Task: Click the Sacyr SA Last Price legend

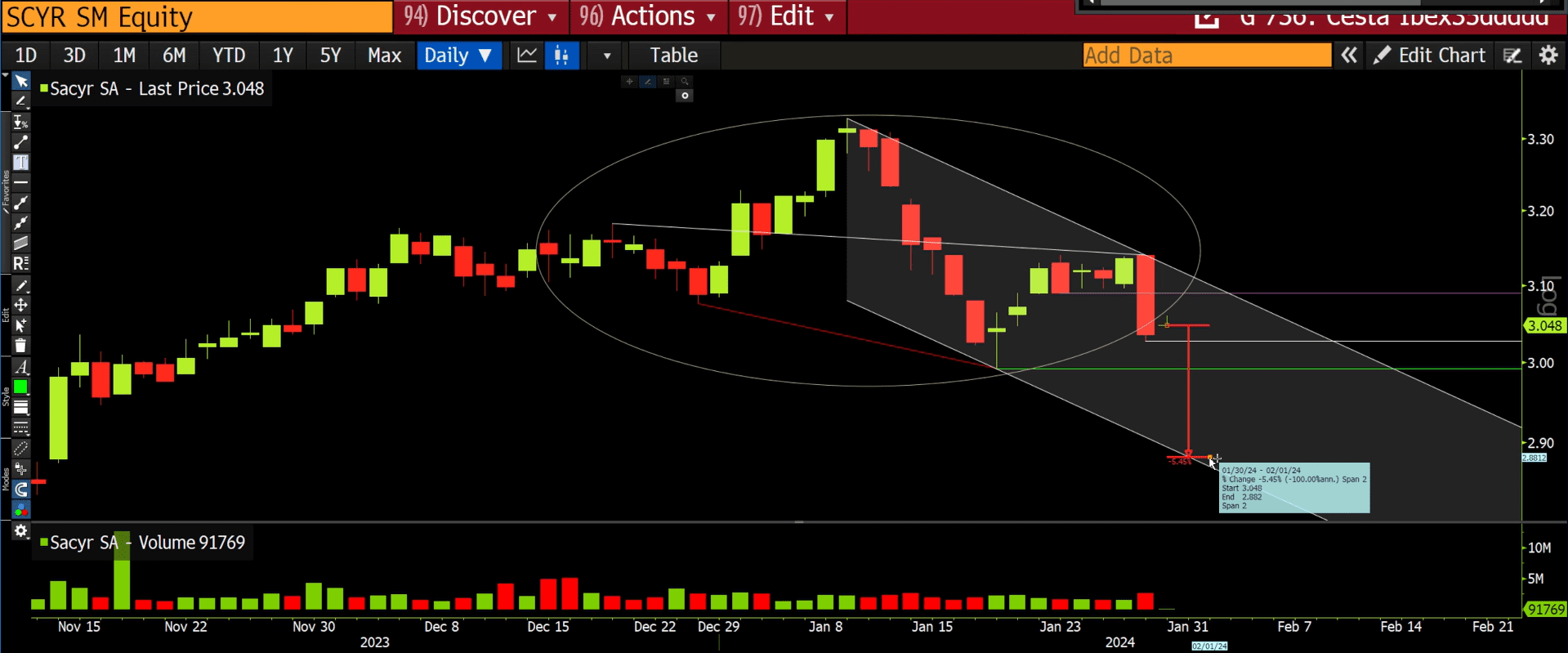Action: 152,88
